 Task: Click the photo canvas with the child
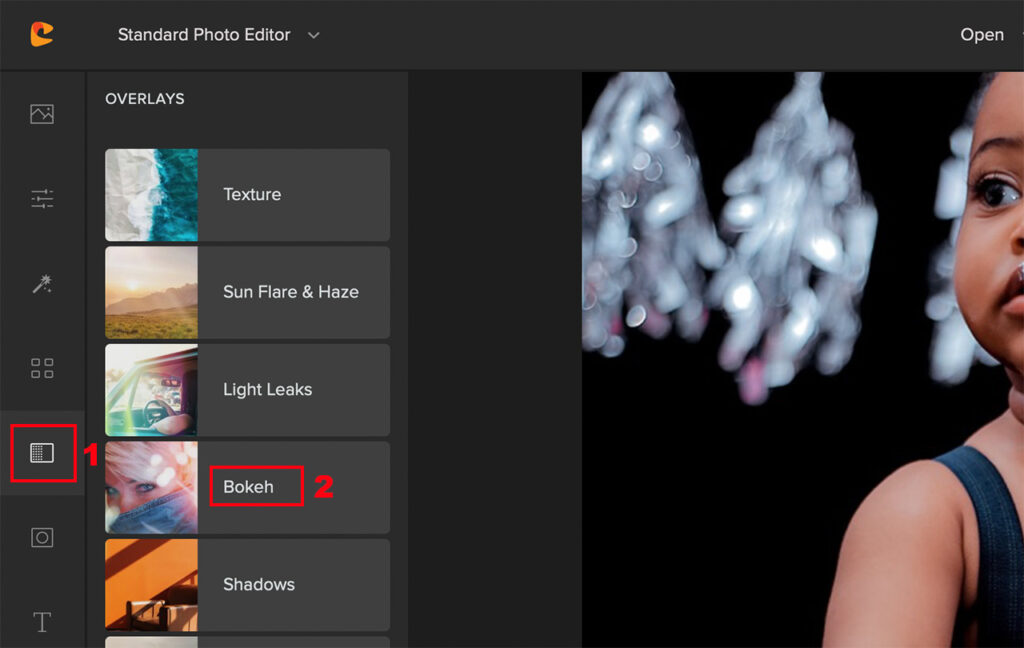point(803,359)
